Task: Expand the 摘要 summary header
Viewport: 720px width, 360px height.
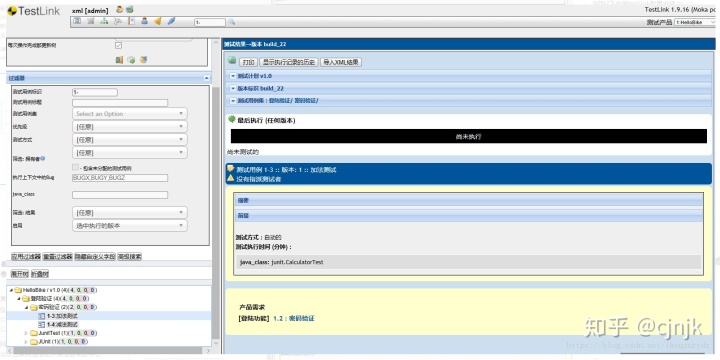Action: point(468,201)
